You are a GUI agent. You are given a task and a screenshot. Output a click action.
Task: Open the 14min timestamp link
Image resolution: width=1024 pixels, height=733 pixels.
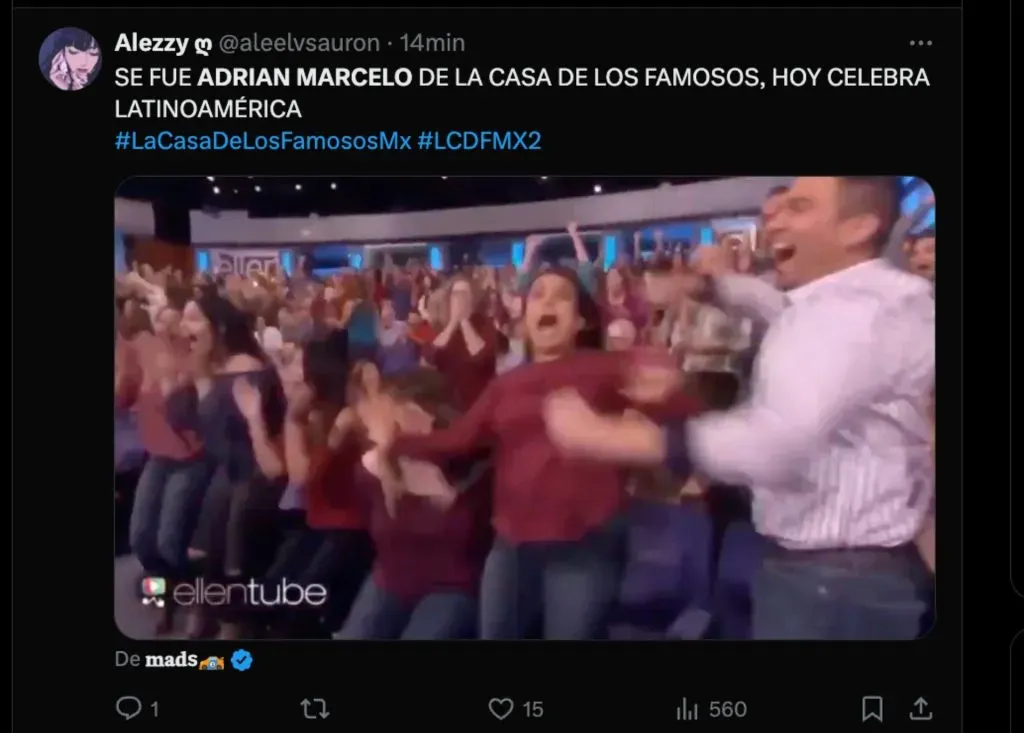tap(432, 43)
